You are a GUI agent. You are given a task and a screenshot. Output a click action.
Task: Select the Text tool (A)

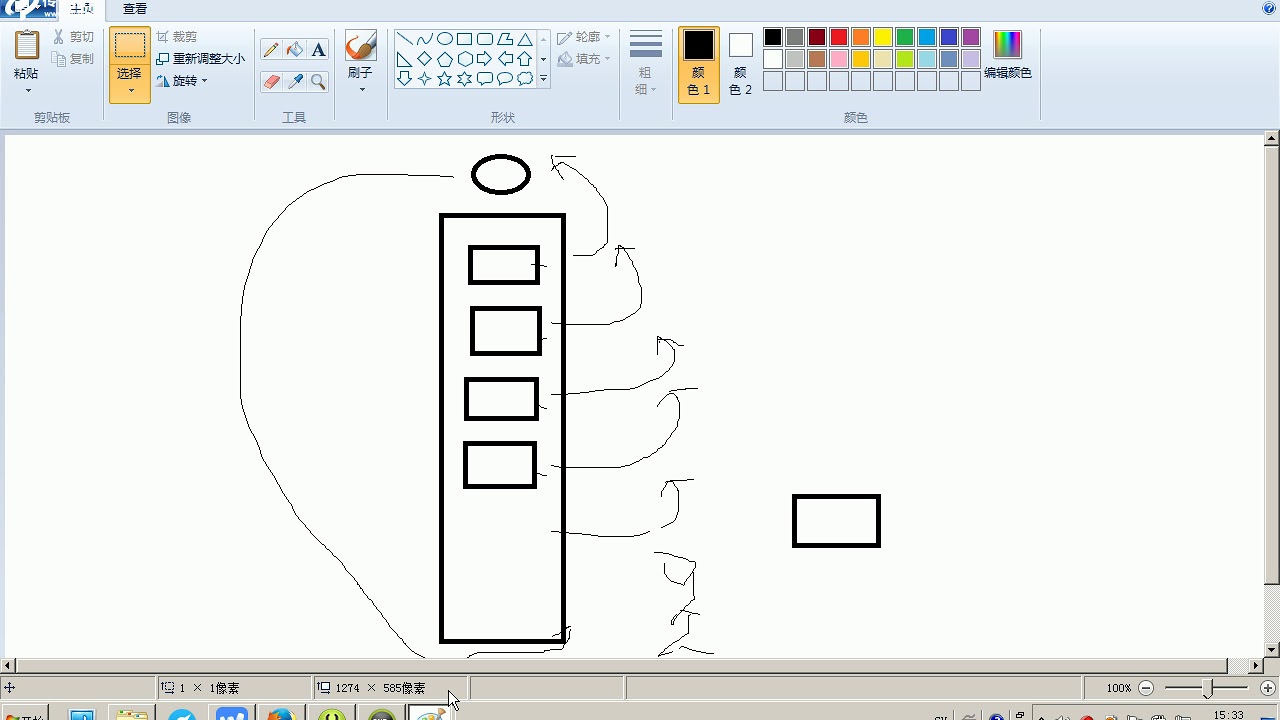[x=318, y=50]
